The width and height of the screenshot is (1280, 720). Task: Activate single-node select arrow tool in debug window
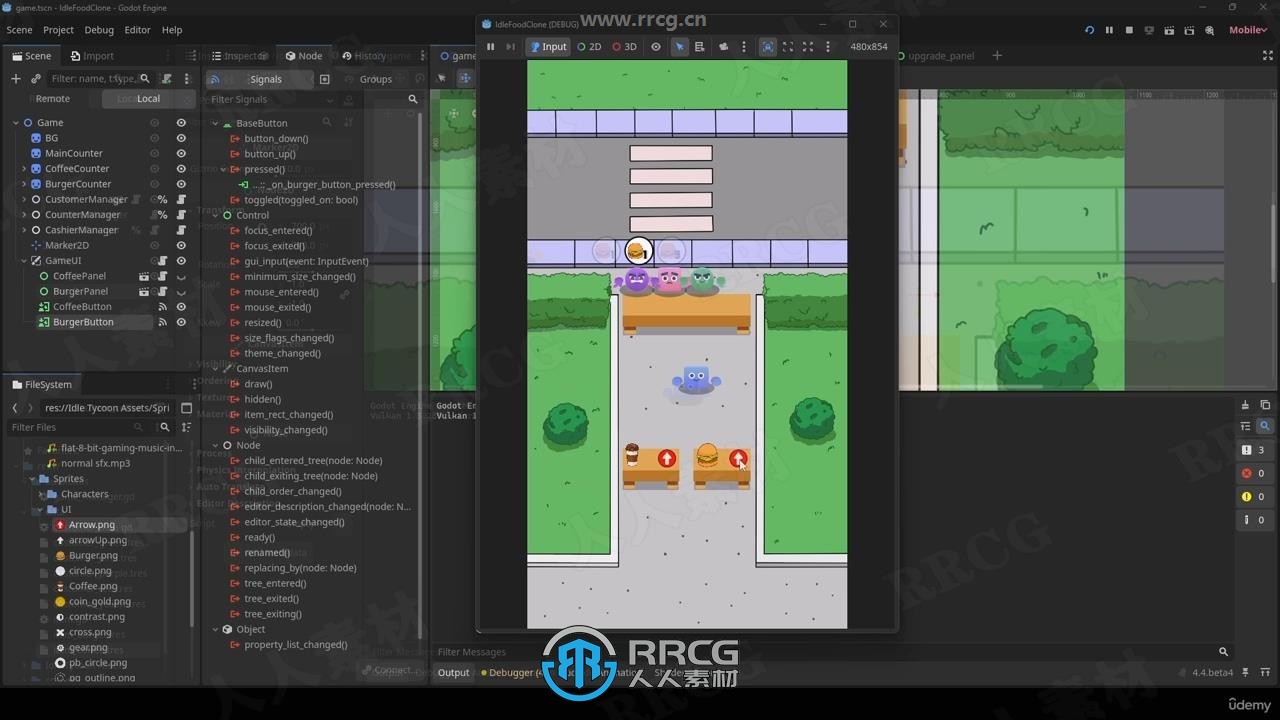click(679, 47)
